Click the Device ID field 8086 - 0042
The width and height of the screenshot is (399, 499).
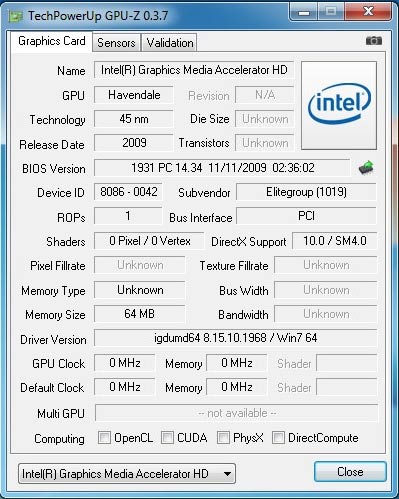129,192
